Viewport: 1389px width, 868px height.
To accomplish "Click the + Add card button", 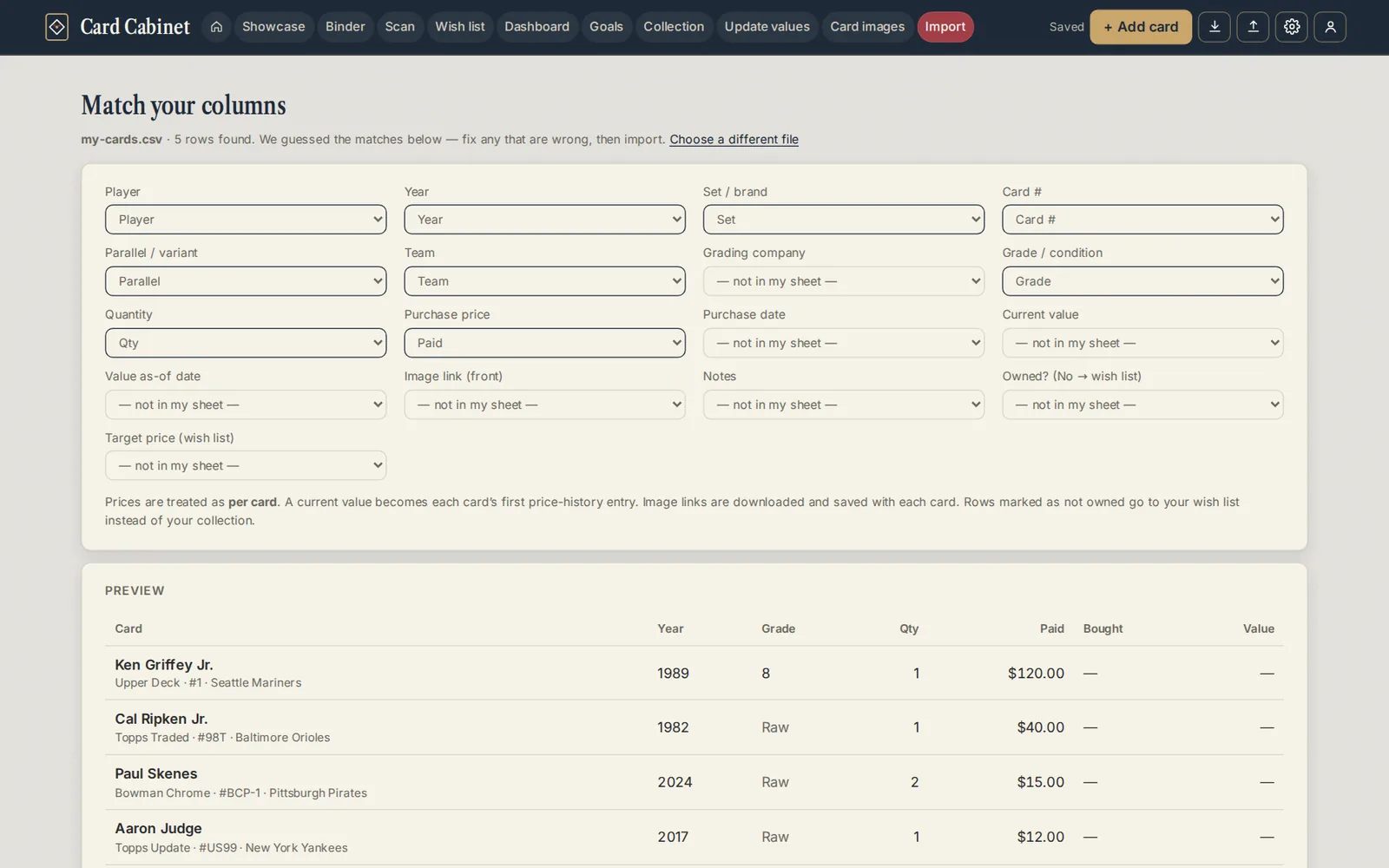I will 1141,27.
